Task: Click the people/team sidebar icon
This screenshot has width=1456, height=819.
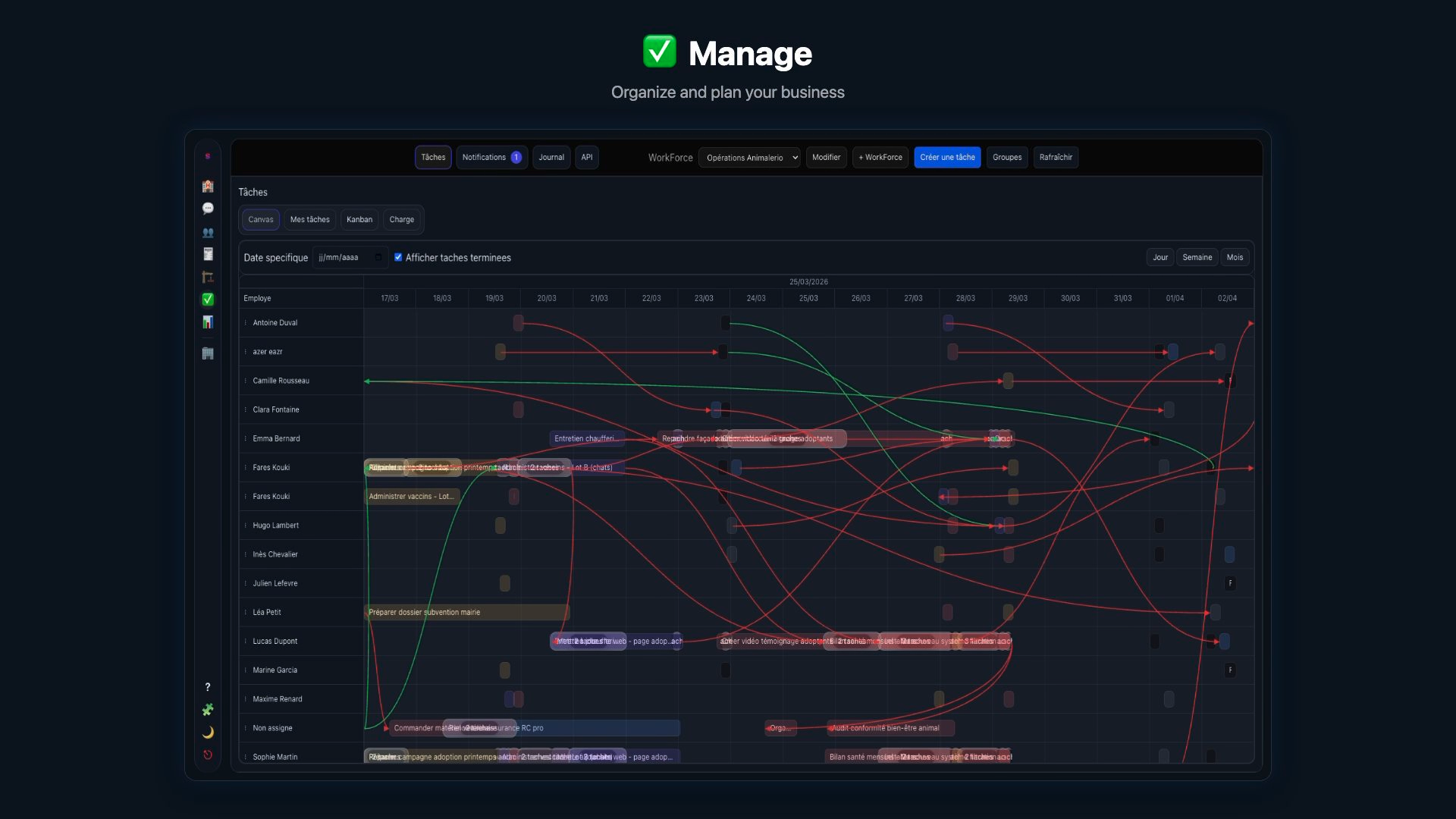Action: point(208,233)
